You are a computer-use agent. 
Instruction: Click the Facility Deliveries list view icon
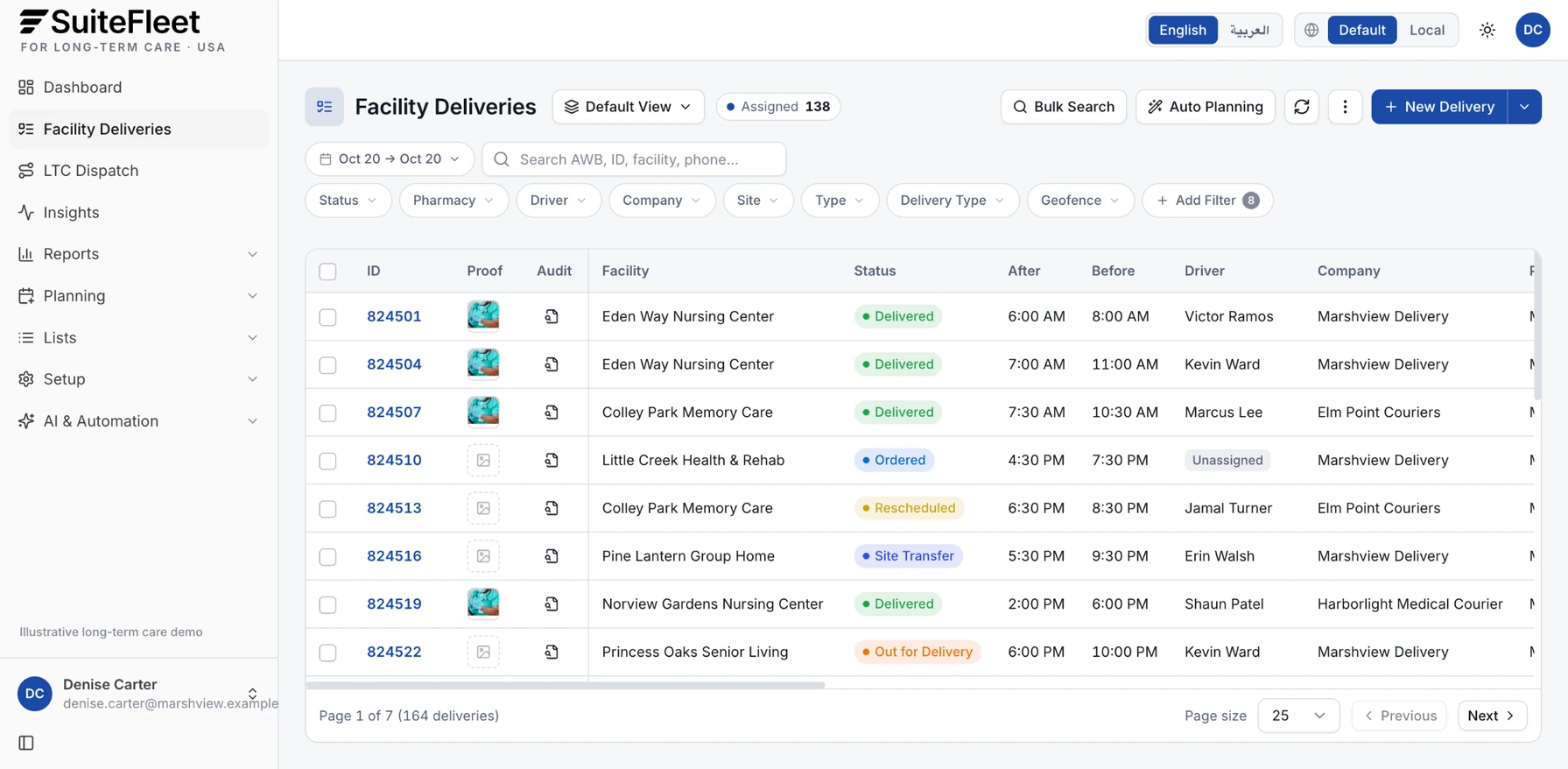tap(324, 107)
